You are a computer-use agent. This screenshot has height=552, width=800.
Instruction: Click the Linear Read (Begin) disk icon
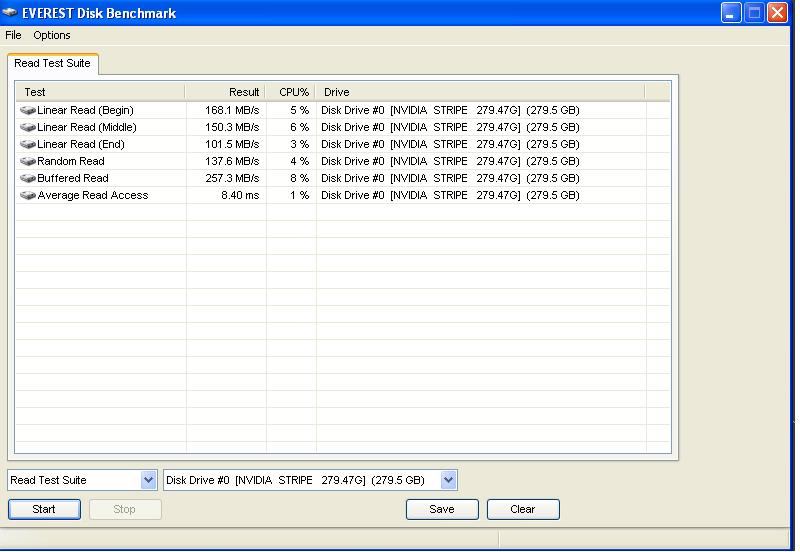click(x=28, y=110)
